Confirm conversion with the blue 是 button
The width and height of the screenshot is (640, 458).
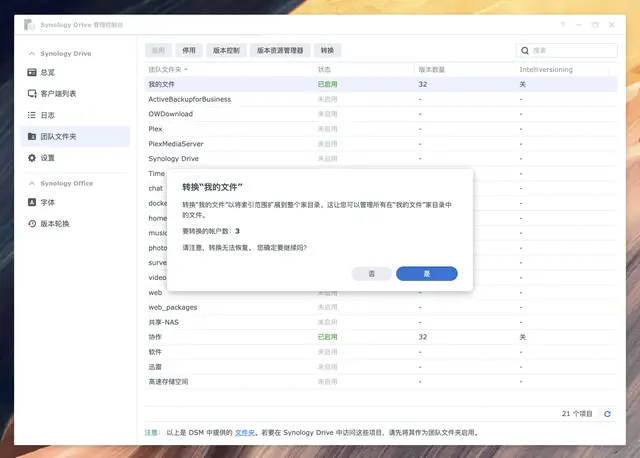[x=427, y=273]
